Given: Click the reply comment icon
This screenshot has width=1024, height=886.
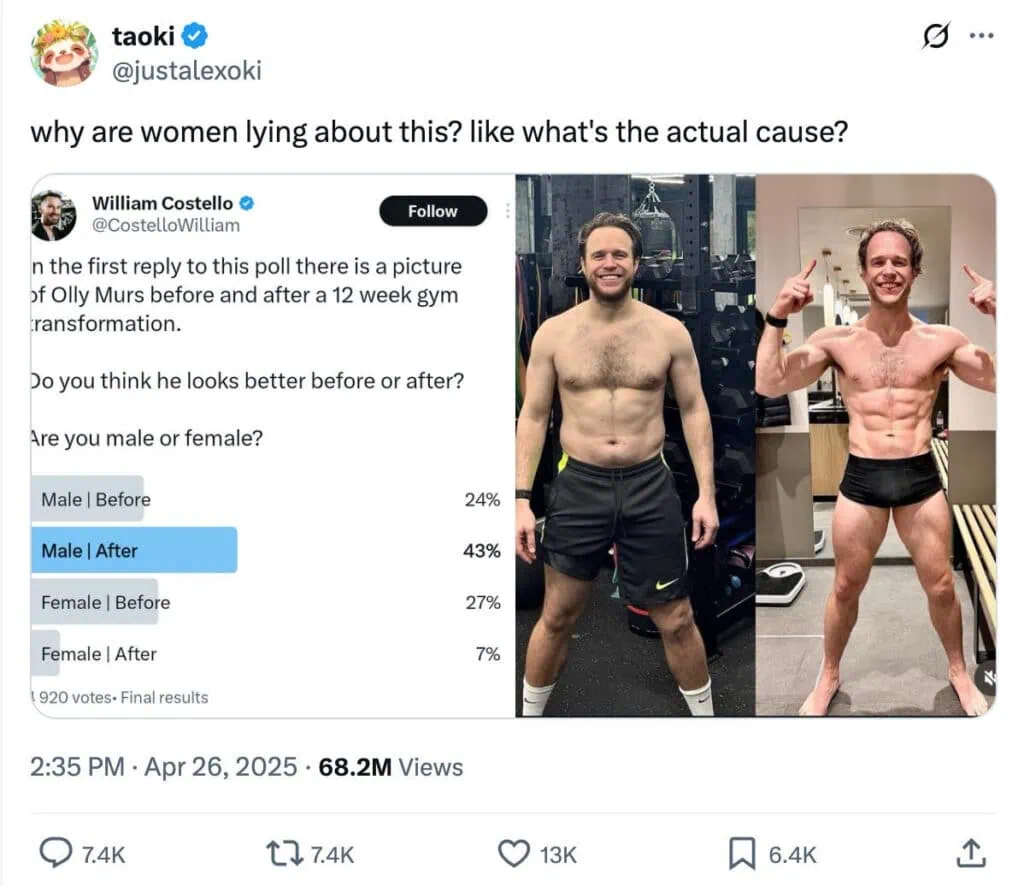Looking at the screenshot, I should pyautogui.click(x=54, y=853).
